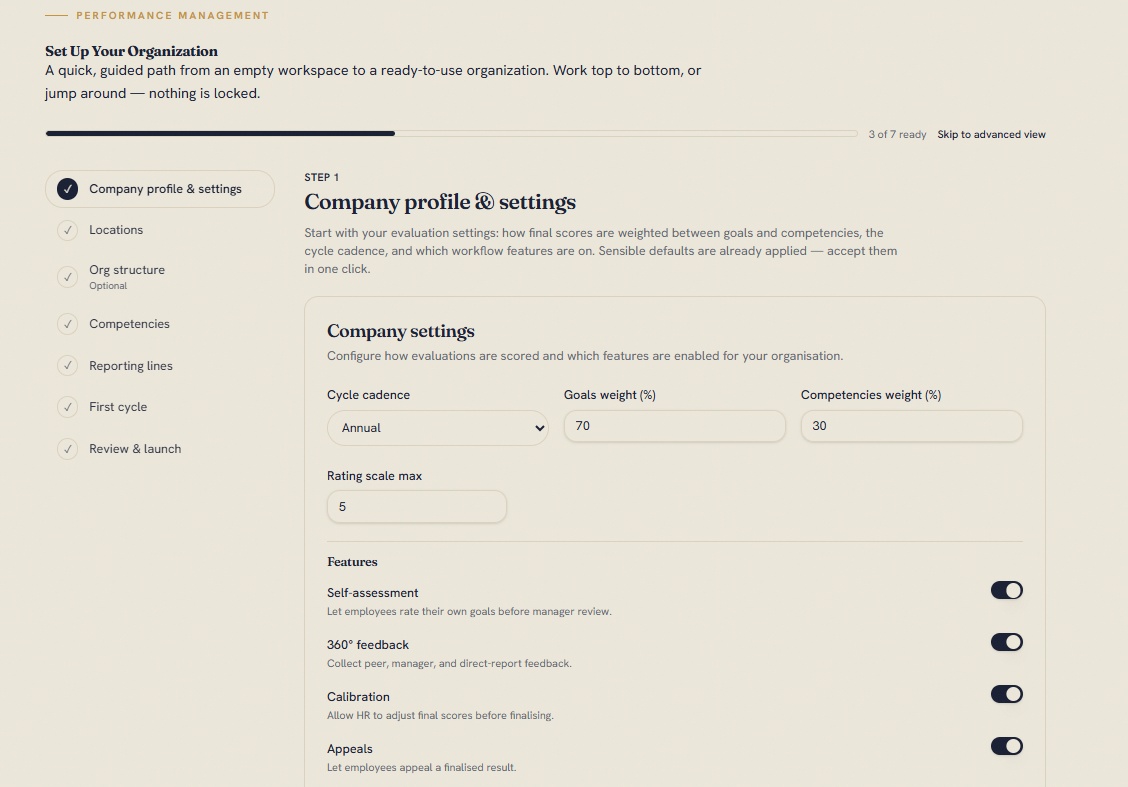1128x787 pixels.
Task: Click the 'Company settings' heading
Action: (401, 331)
